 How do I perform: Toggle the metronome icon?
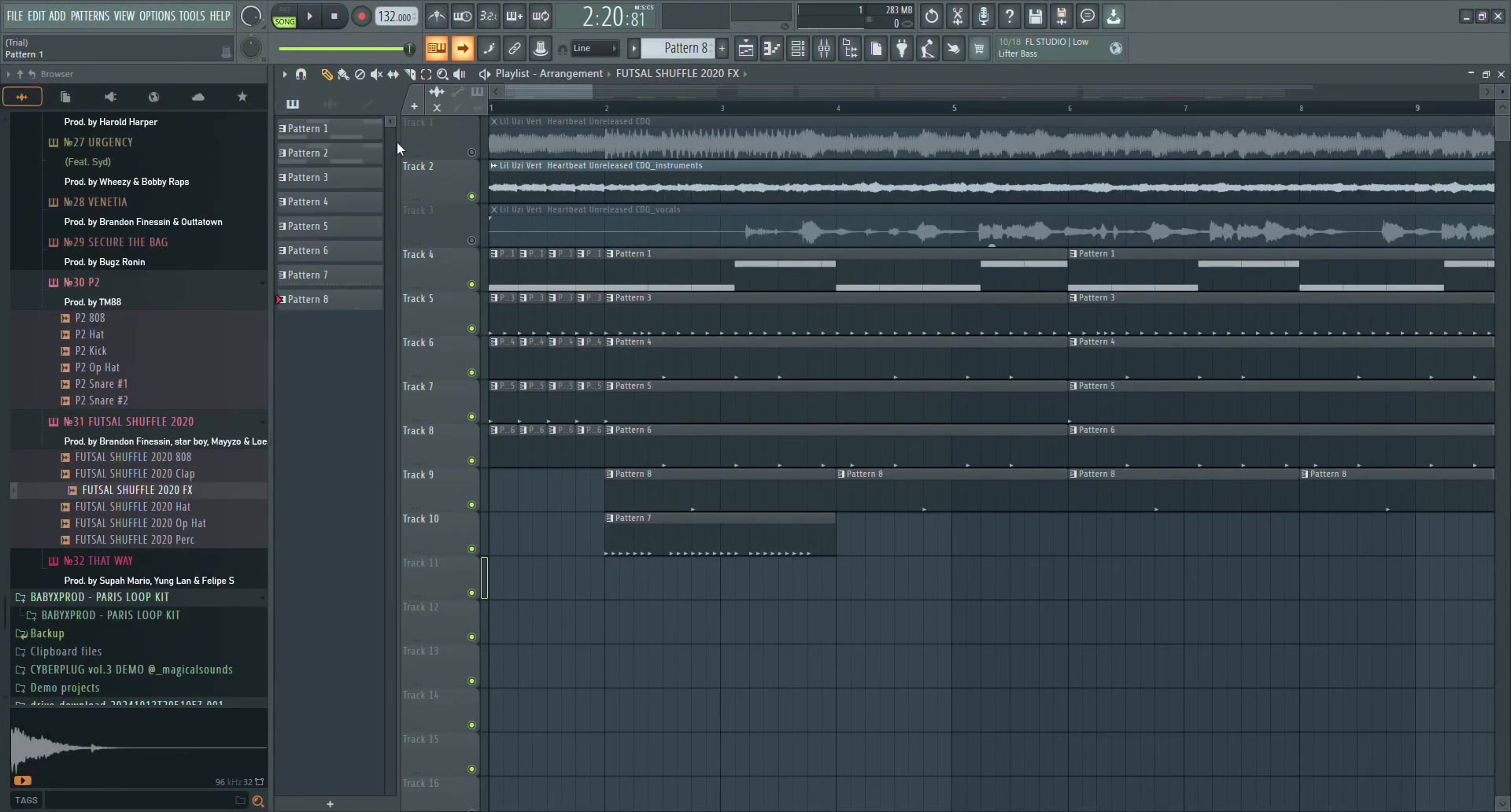point(437,16)
